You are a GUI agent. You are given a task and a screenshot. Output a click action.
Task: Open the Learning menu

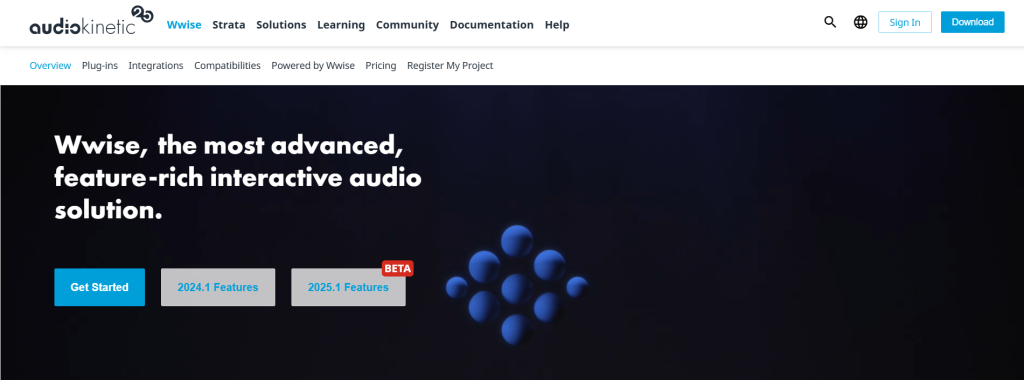pos(341,25)
